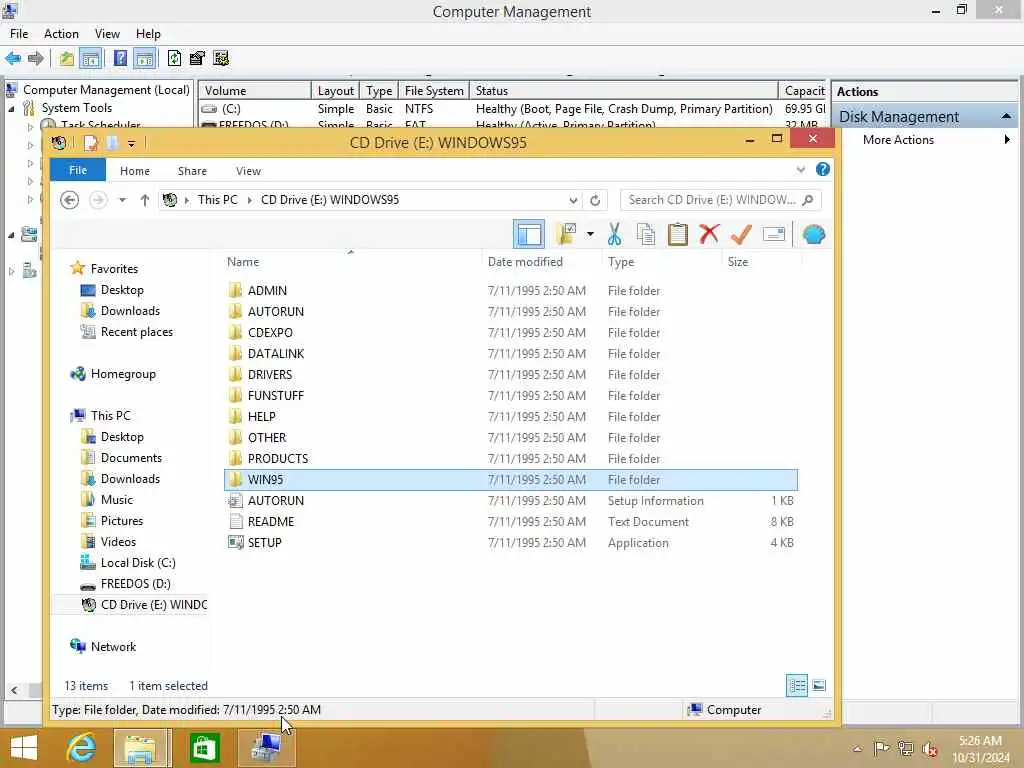Select the DRIVERS folder
1024x768 pixels.
pyautogui.click(x=270, y=374)
